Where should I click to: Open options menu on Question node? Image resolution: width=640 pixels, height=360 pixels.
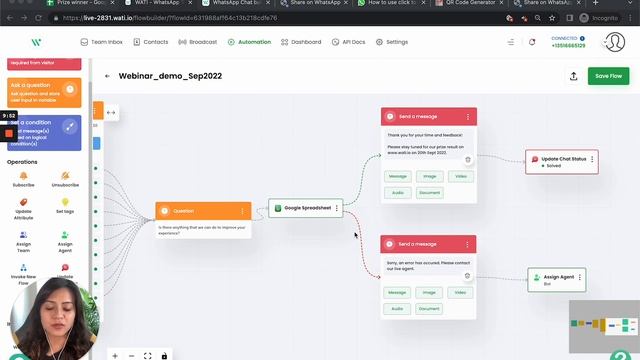[242, 211]
